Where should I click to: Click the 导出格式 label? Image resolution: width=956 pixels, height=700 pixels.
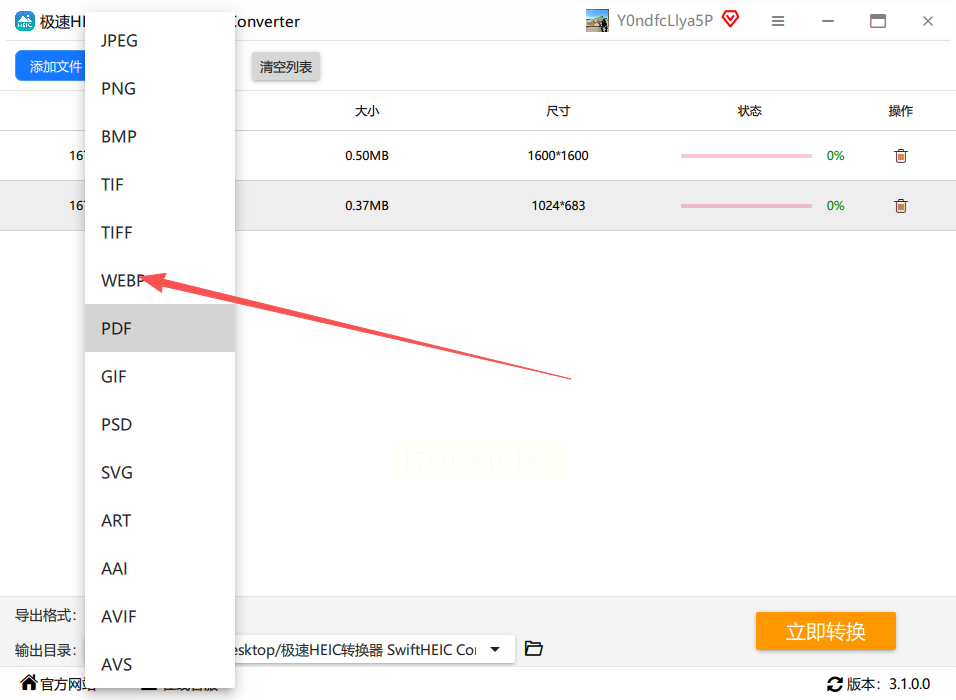coord(46,615)
